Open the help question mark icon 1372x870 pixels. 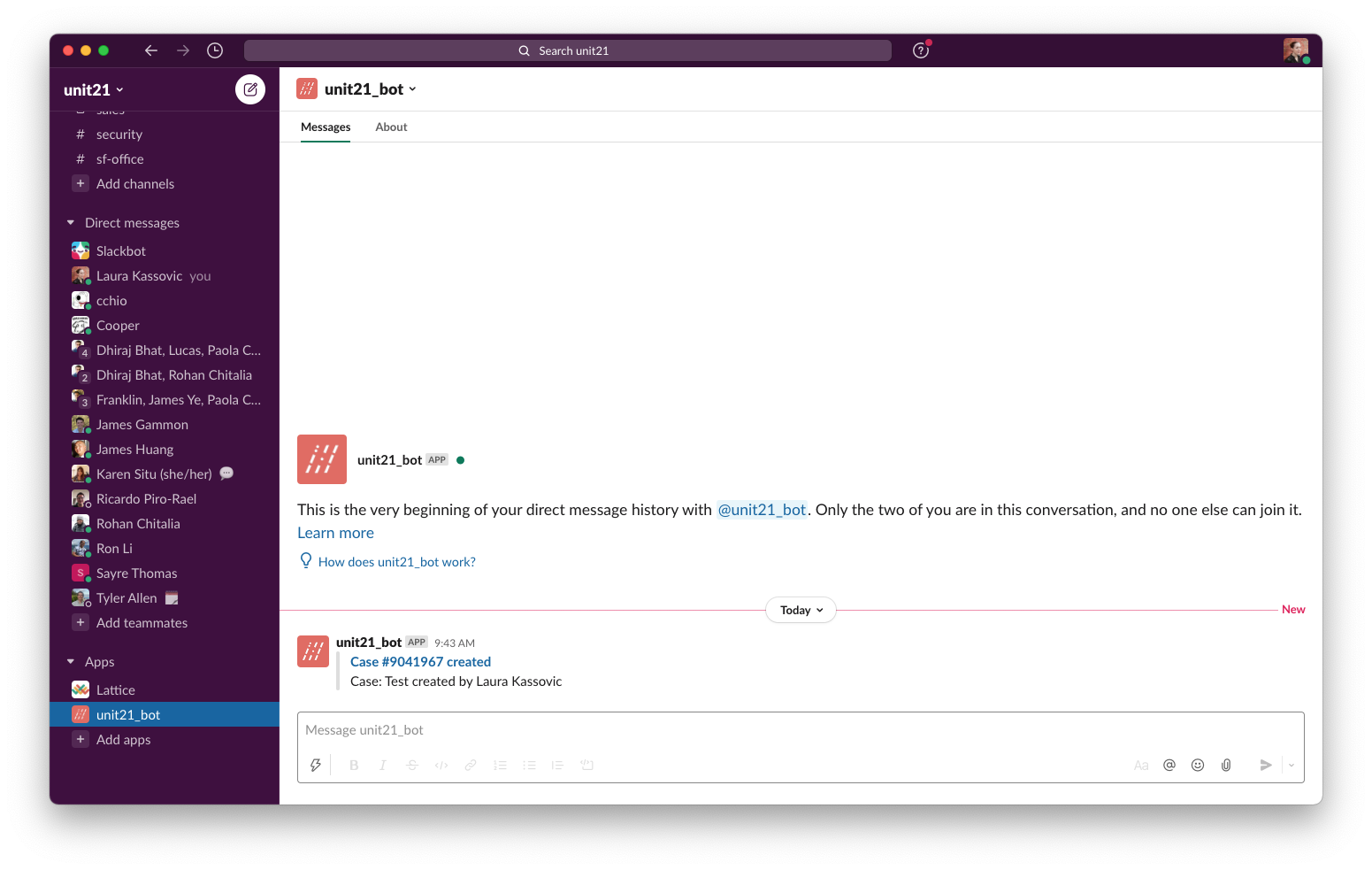click(921, 50)
